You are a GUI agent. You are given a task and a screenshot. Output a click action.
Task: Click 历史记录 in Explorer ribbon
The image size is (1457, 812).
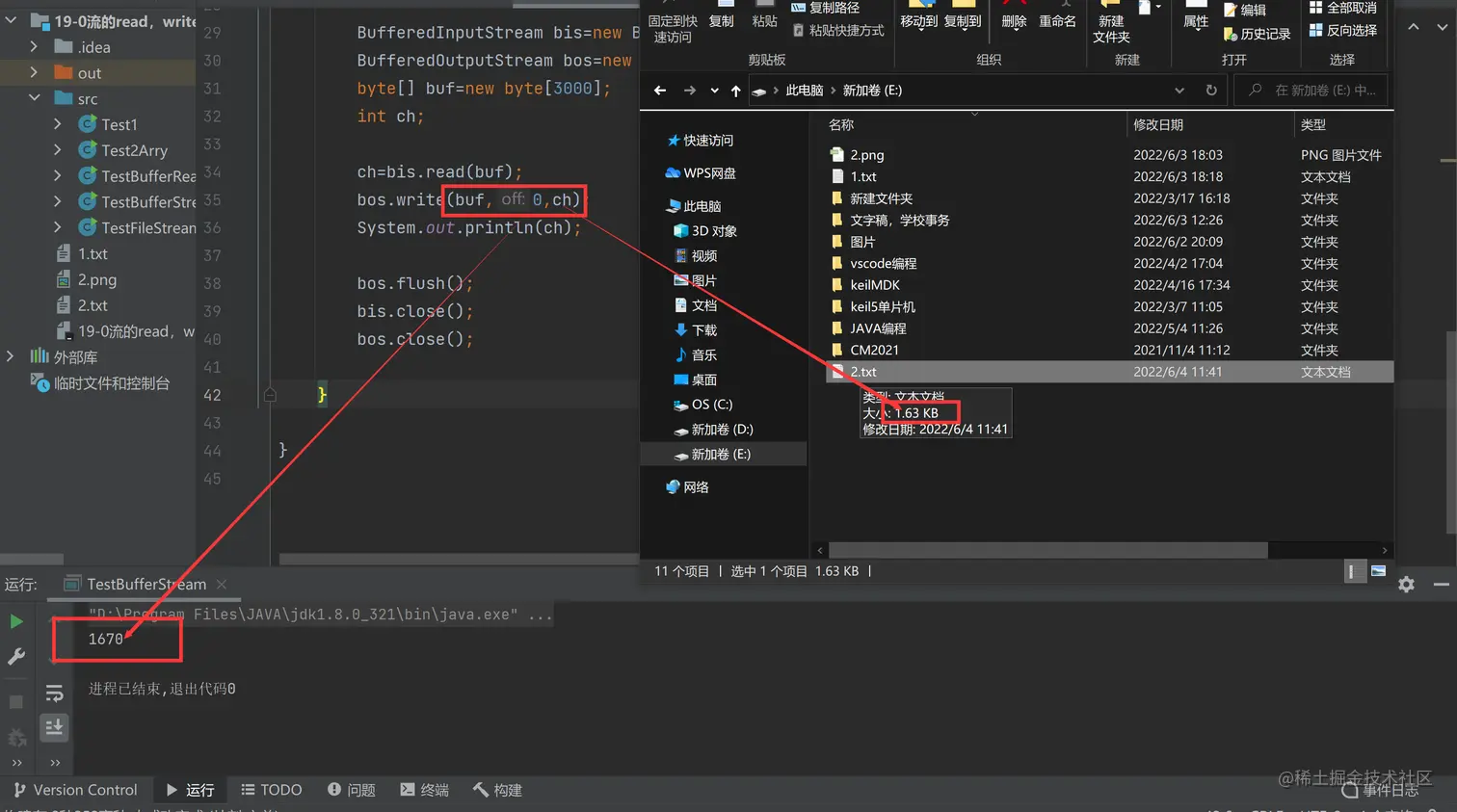click(x=1257, y=34)
